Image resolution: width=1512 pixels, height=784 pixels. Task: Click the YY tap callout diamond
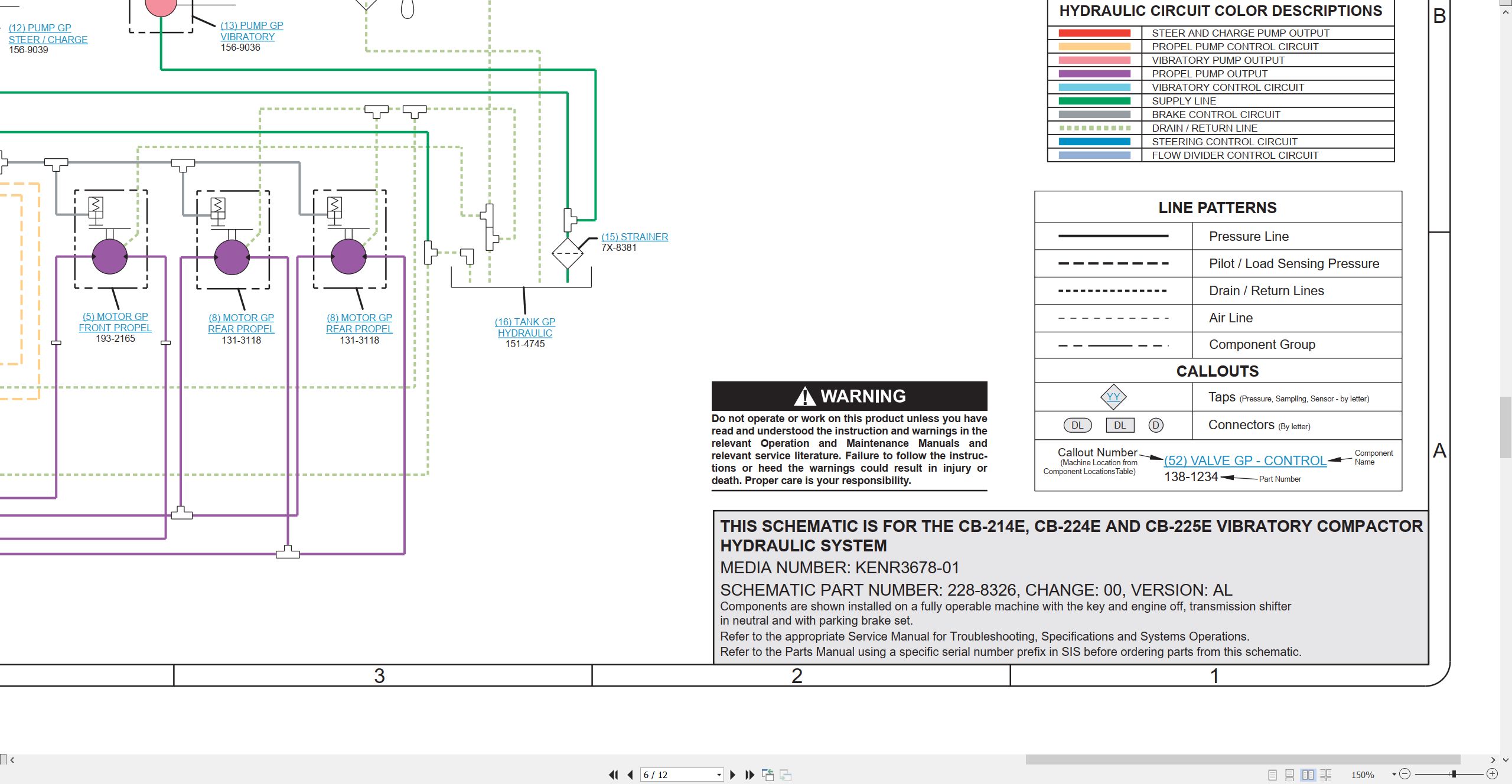point(1113,397)
